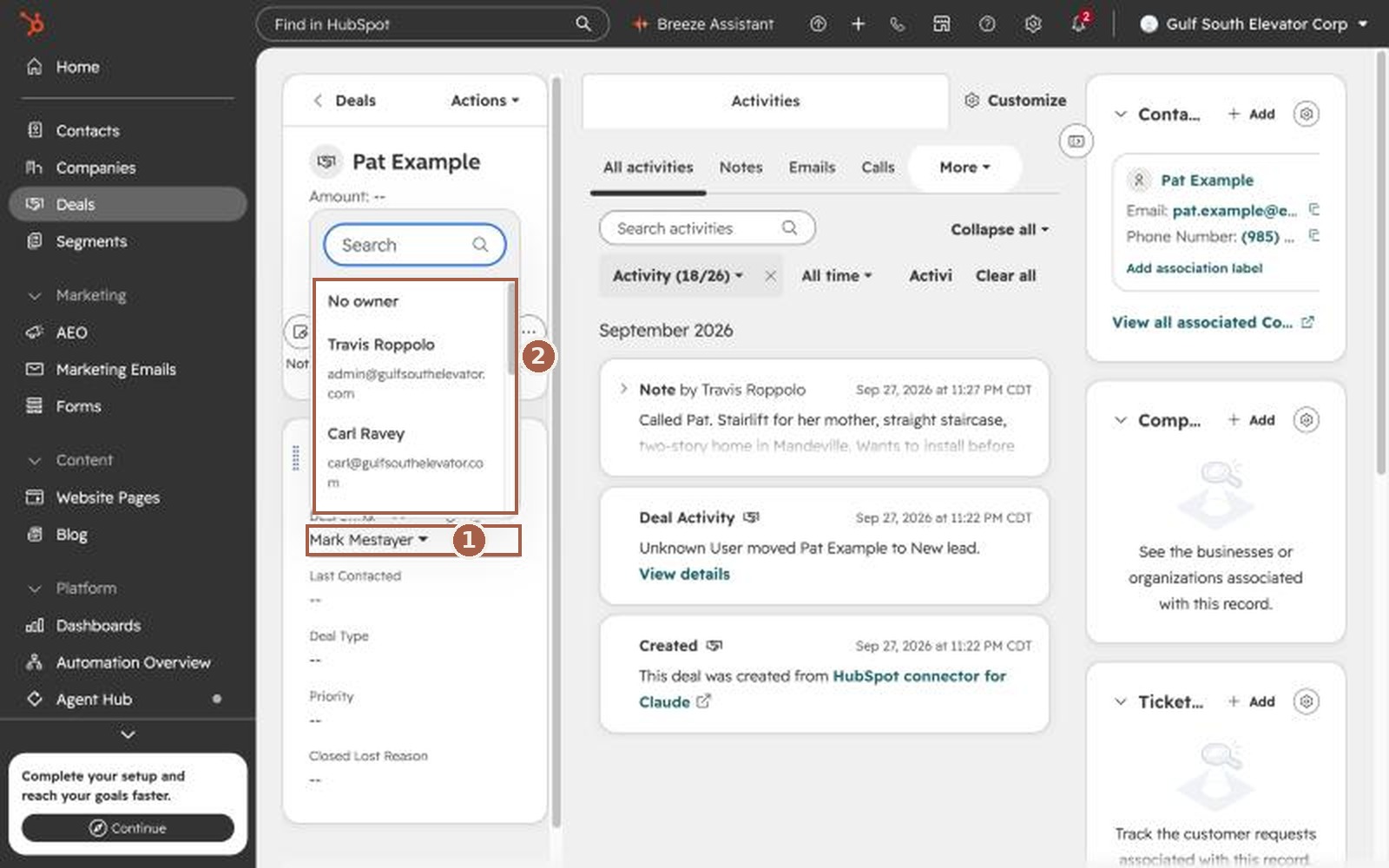Click the Find in HubSpot search box
Image resolution: width=1389 pixels, height=868 pixels.
click(432, 24)
